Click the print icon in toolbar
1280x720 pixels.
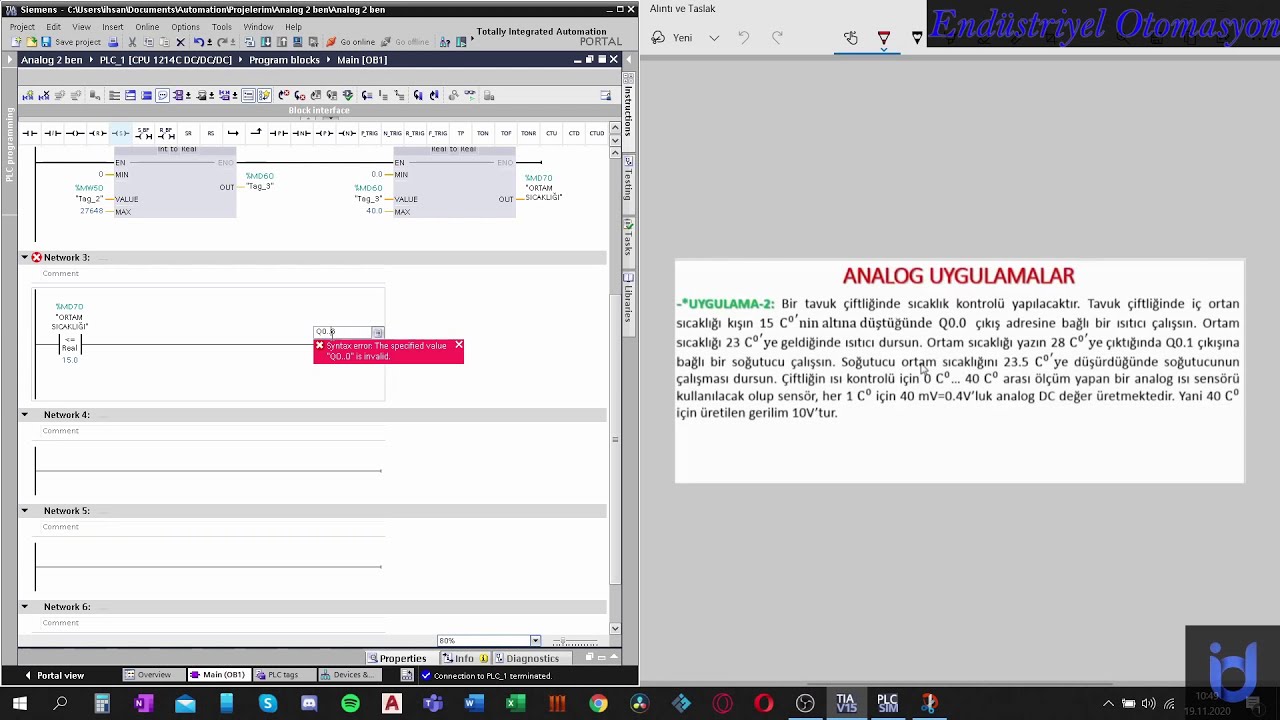coord(113,42)
